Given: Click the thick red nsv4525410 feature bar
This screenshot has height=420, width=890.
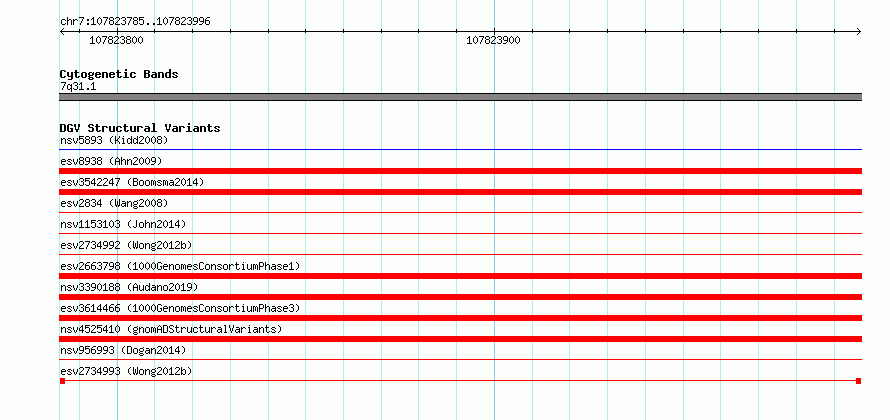Looking at the screenshot, I should 461,339.
